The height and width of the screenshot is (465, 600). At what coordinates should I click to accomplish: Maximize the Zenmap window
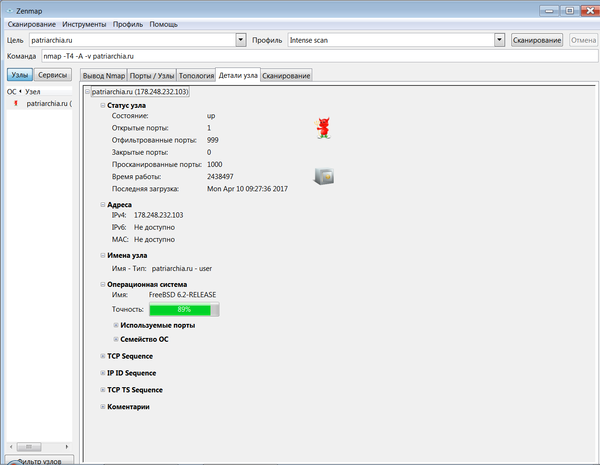pos(569,11)
